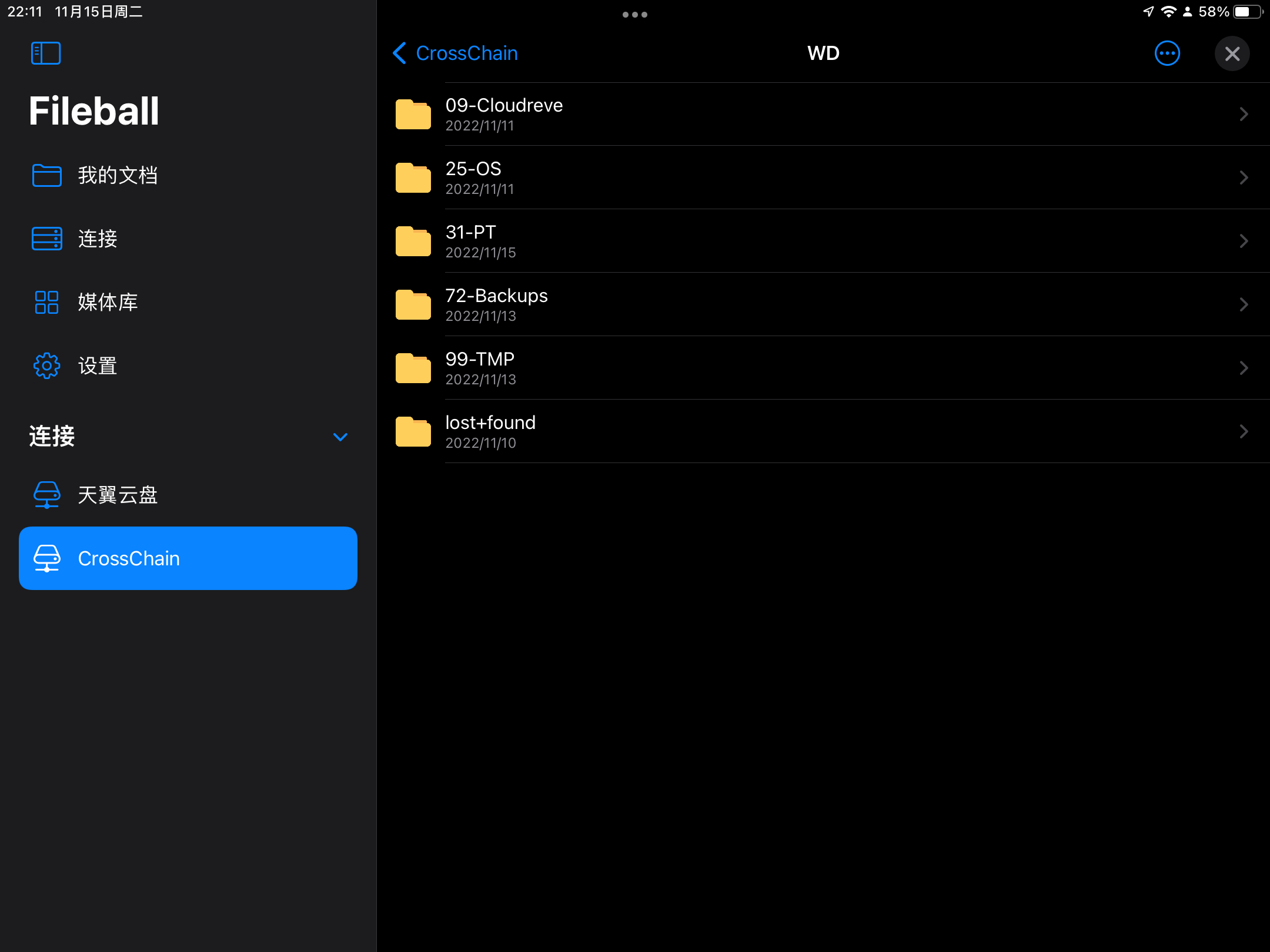
Task: Expand the 25-OS row chevron
Action: point(1244,177)
